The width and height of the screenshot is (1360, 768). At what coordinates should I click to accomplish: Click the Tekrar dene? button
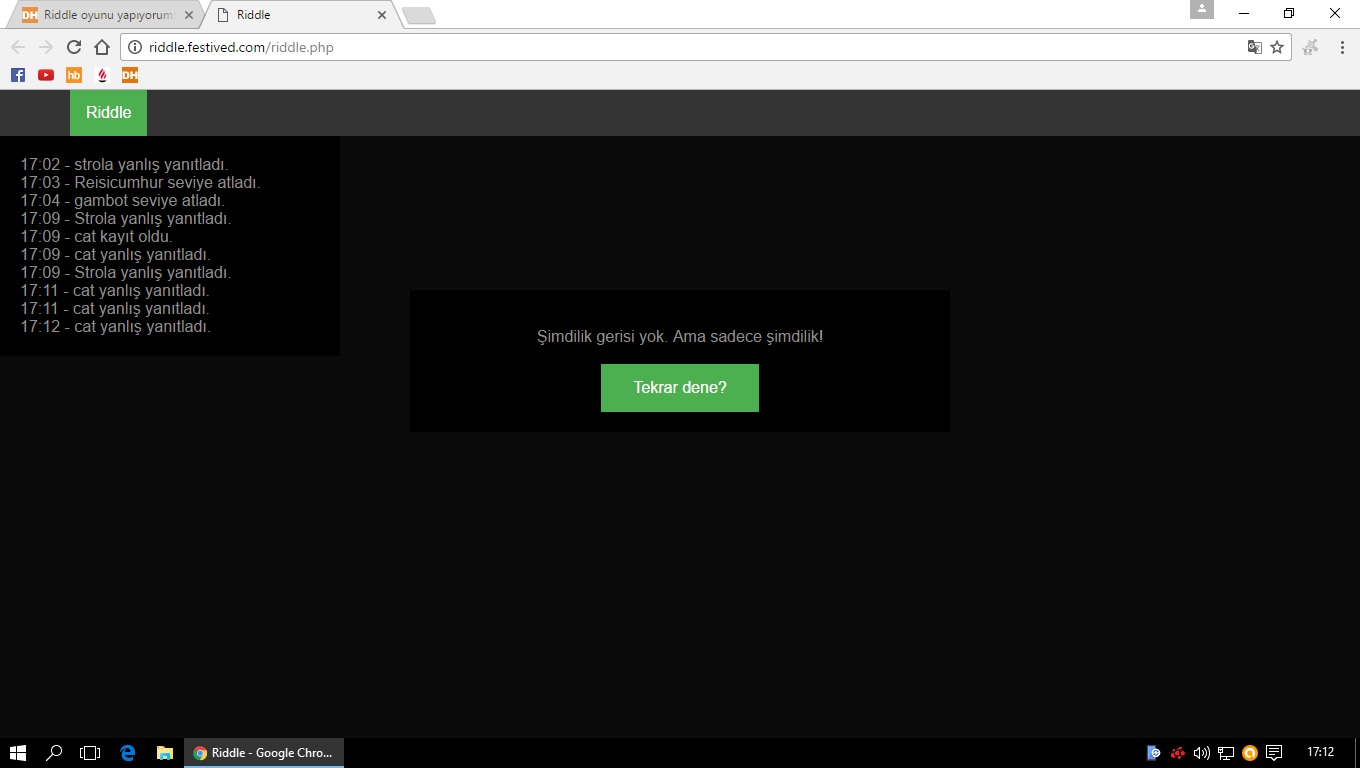679,388
